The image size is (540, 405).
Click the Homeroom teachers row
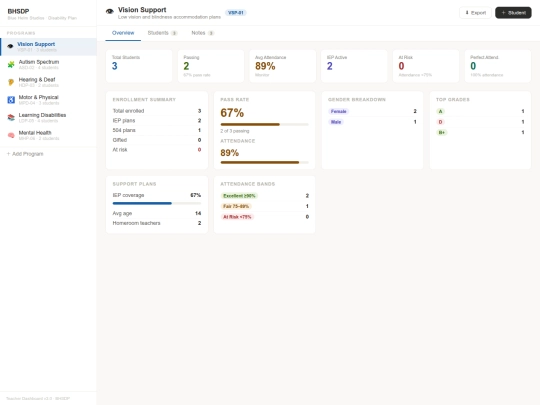pos(157,223)
